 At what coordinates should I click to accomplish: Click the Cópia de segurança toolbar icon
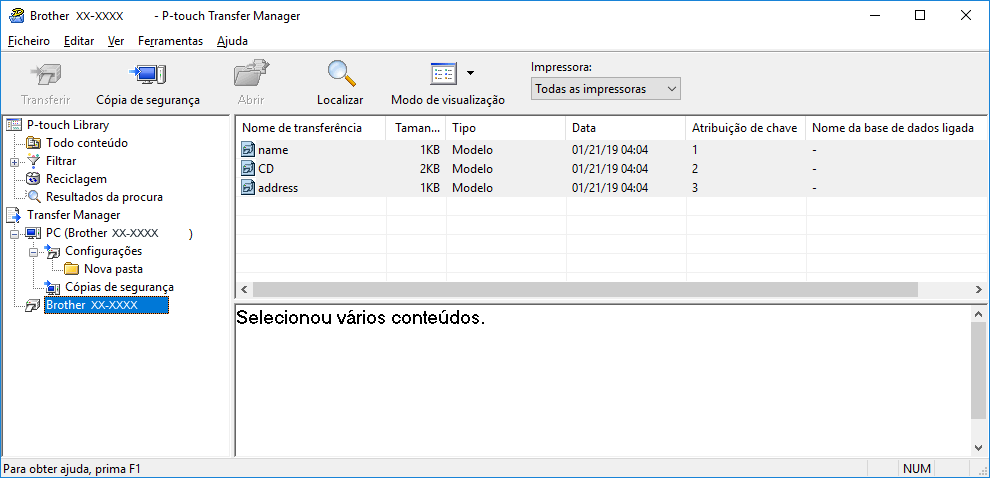tap(148, 75)
